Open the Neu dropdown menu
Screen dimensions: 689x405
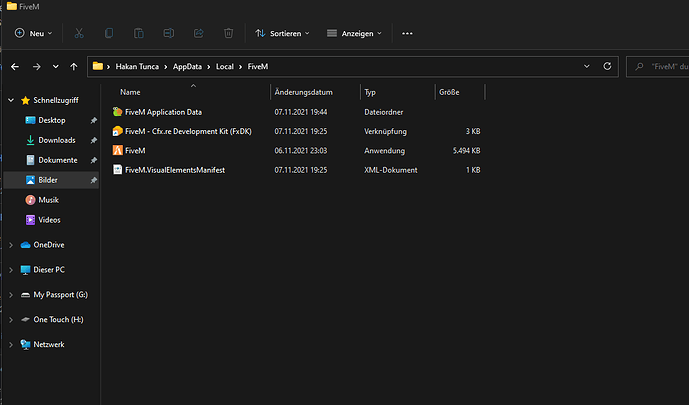pos(35,33)
